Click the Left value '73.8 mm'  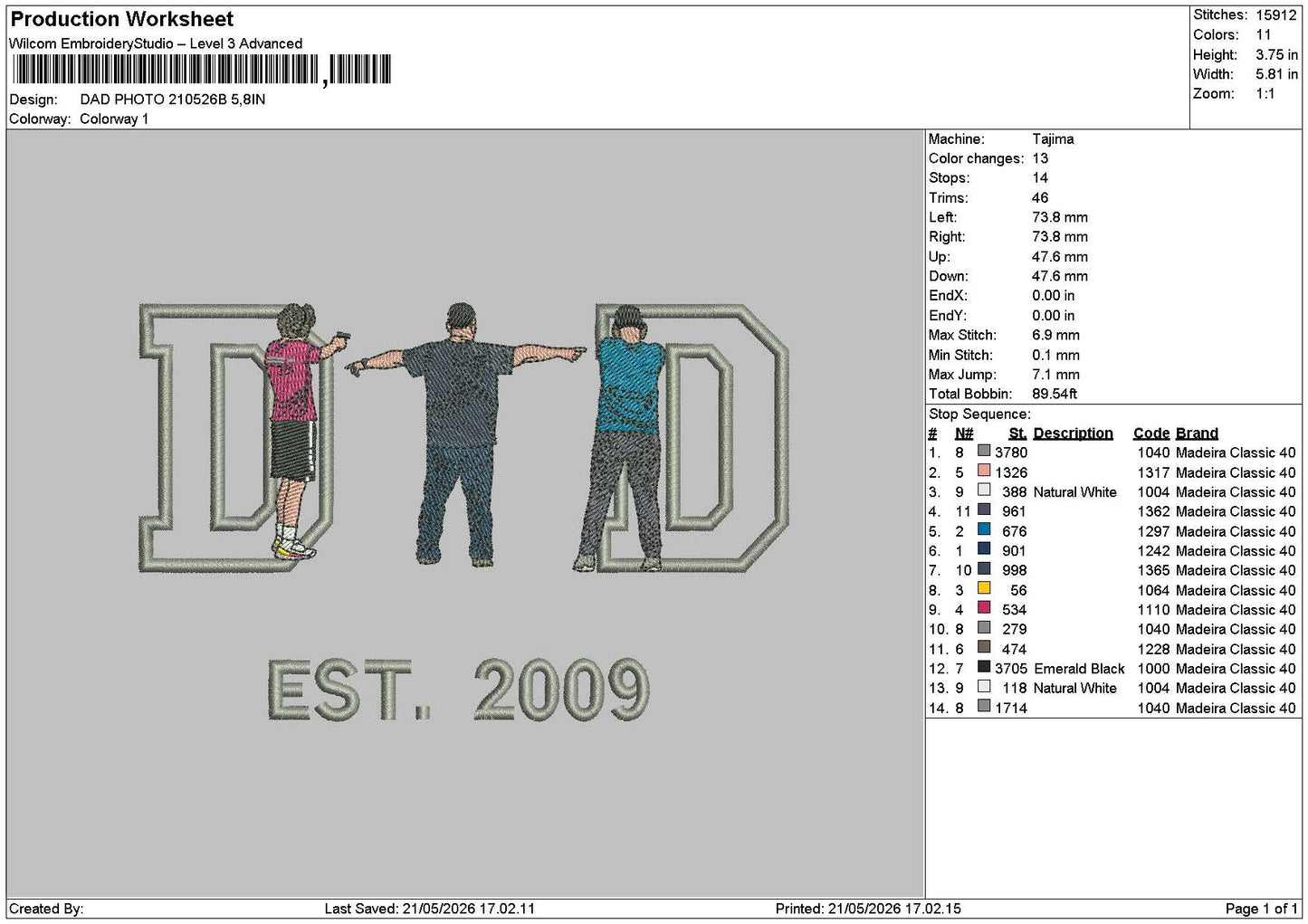(x=1060, y=217)
